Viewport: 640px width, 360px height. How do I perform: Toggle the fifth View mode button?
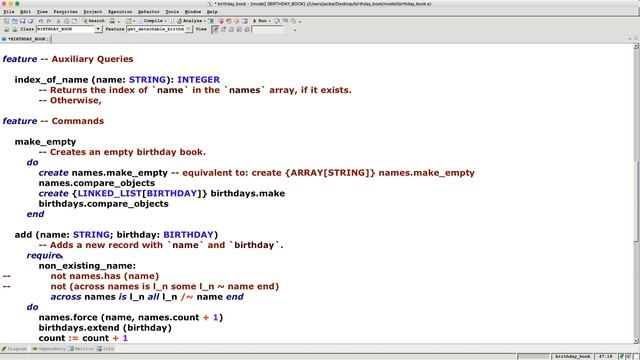pos(247,29)
